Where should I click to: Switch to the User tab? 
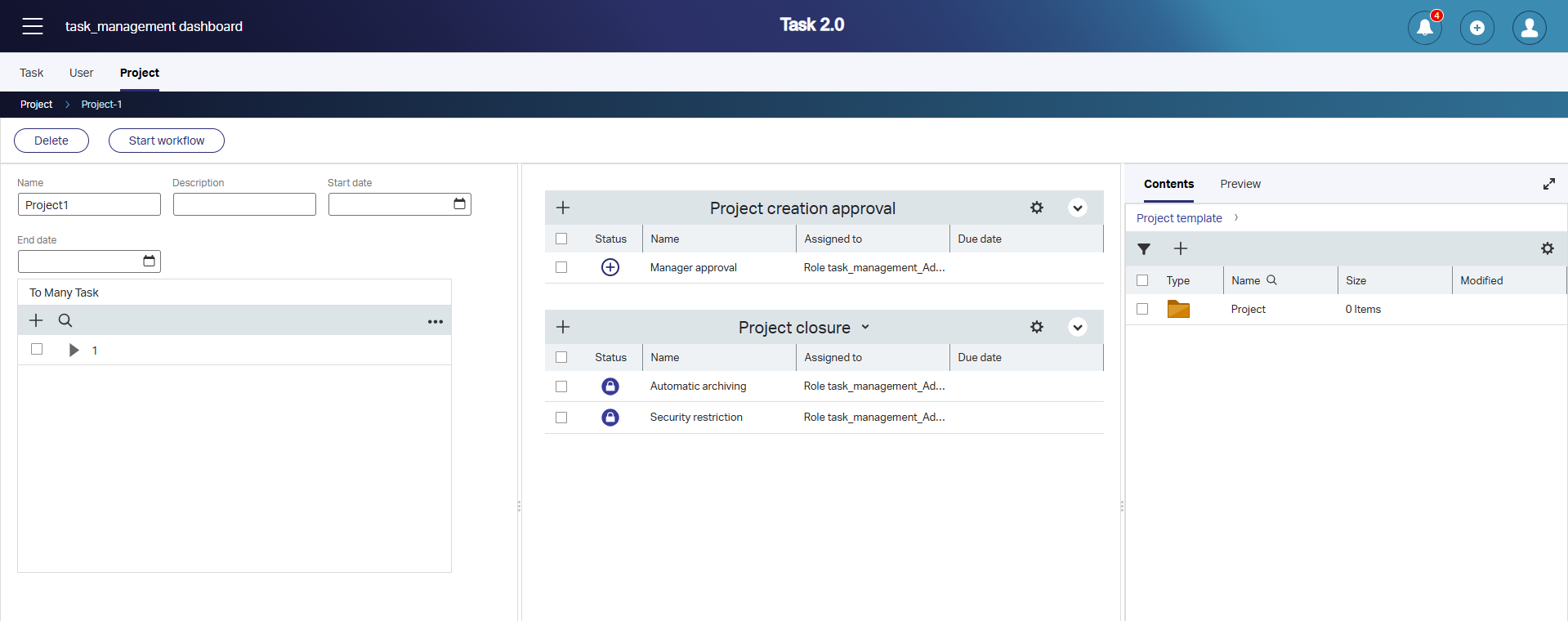tap(81, 73)
